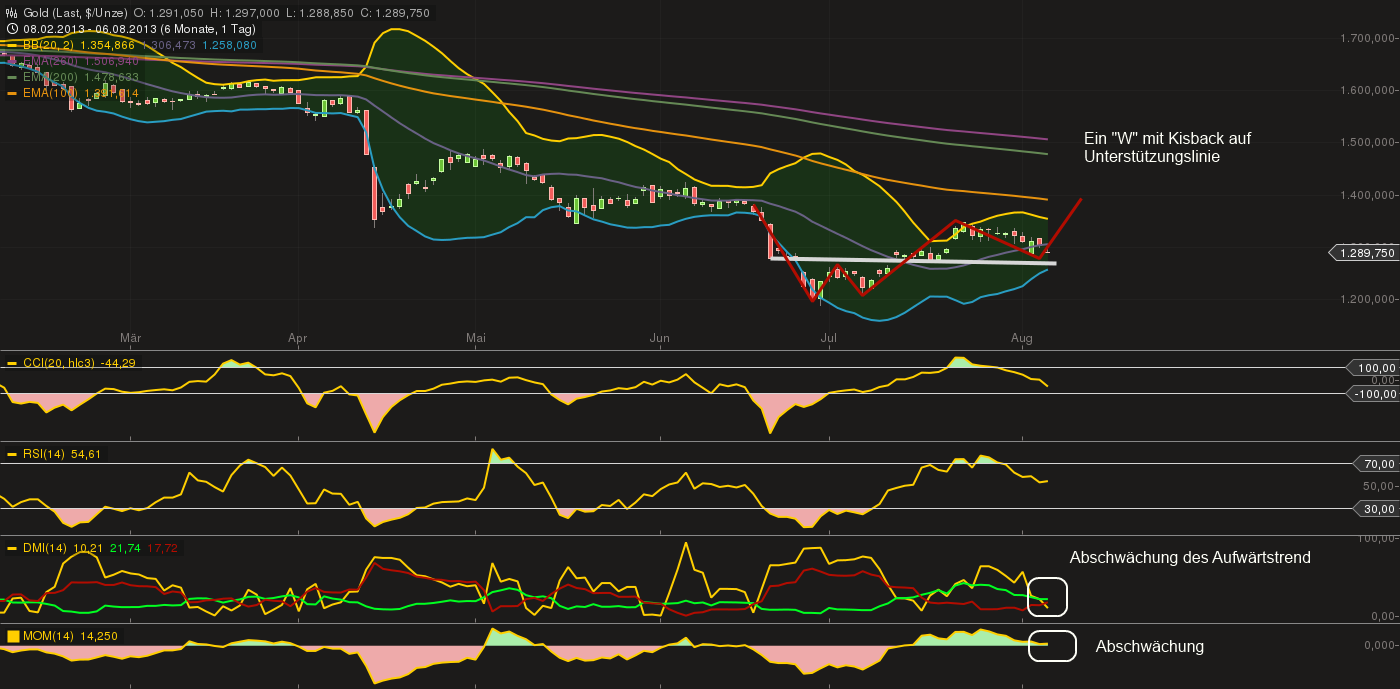Click the 1.600,000 price axis label
The height and width of the screenshot is (689, 1400).
pos(1369,90)
